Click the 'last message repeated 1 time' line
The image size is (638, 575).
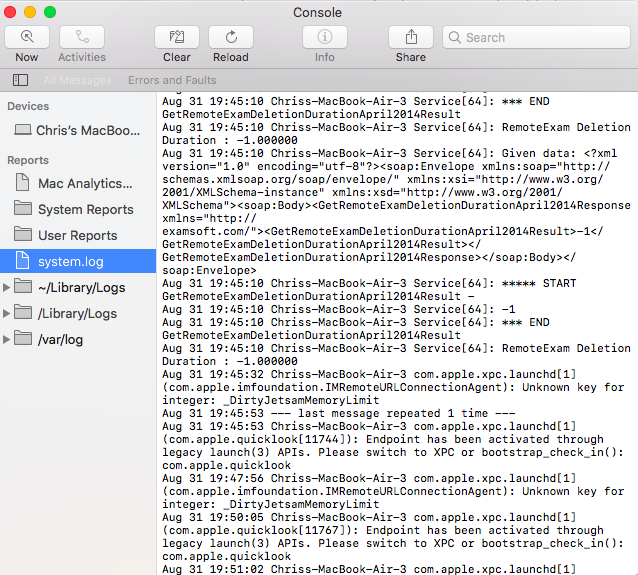click(339, 413)
